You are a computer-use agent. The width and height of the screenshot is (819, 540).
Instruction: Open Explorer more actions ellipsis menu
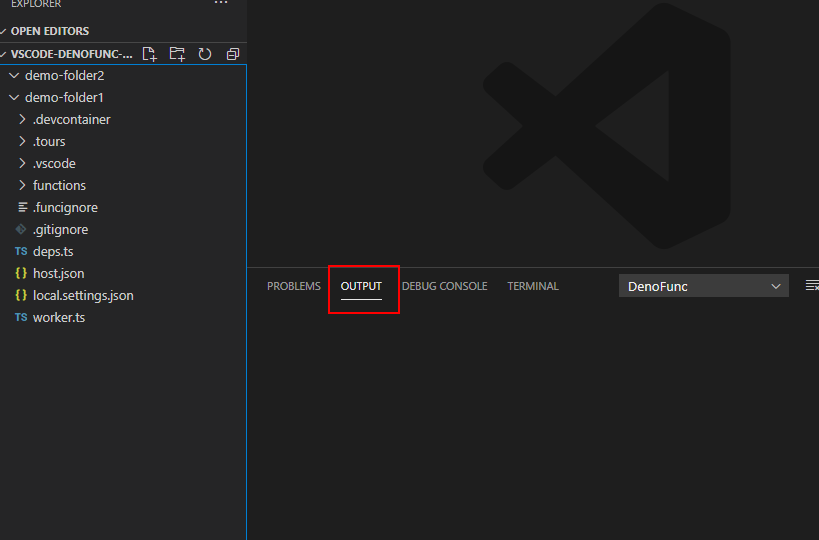[x=221, y=3]
